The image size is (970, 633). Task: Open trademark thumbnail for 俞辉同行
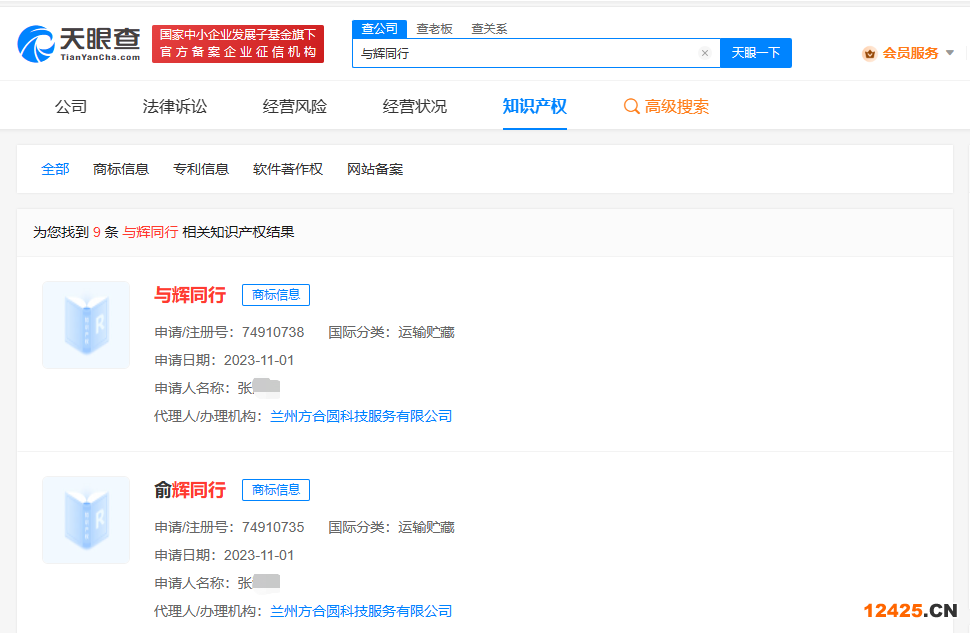pos(86,520)
